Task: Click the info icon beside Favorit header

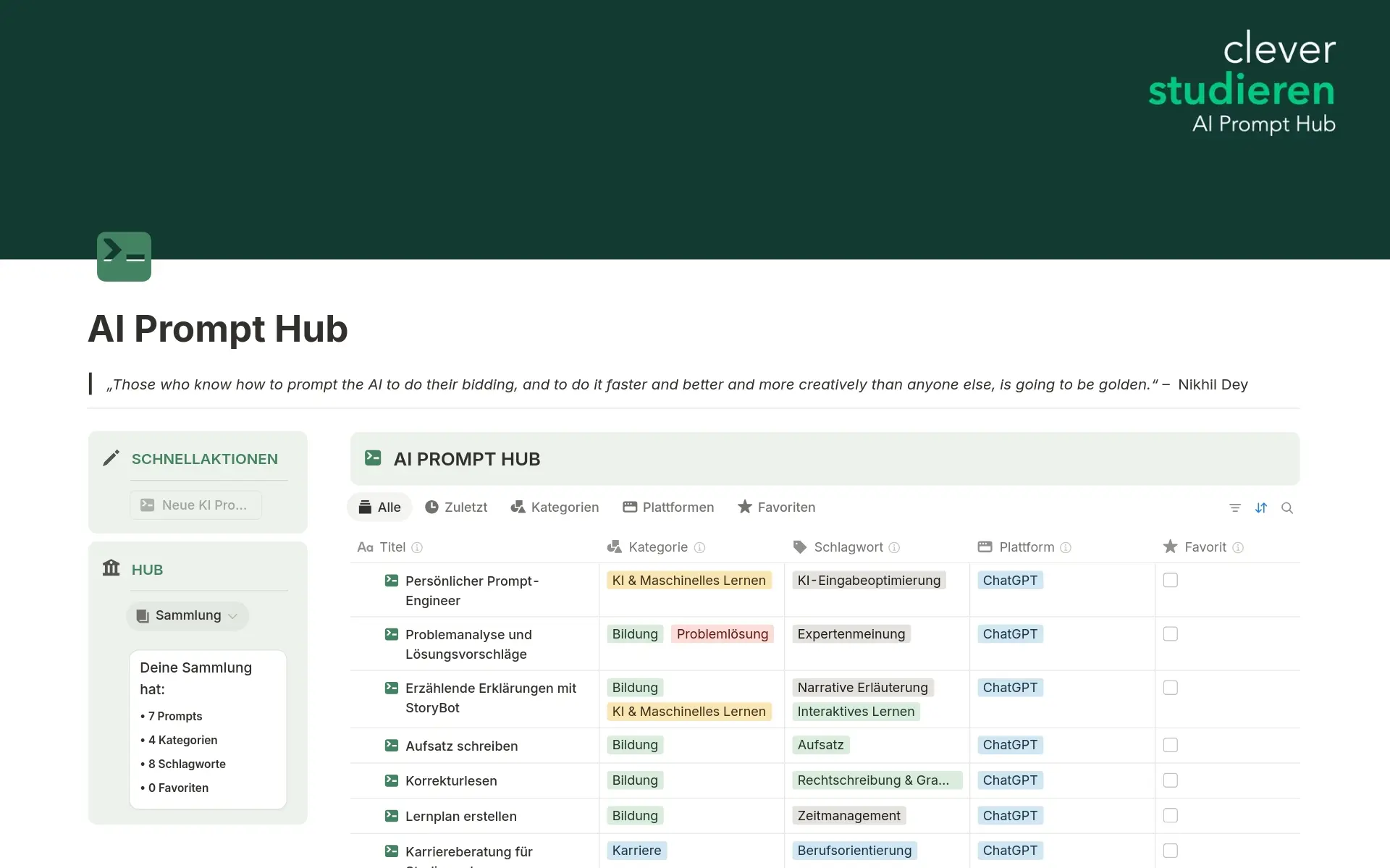Action: point(1238,548)
